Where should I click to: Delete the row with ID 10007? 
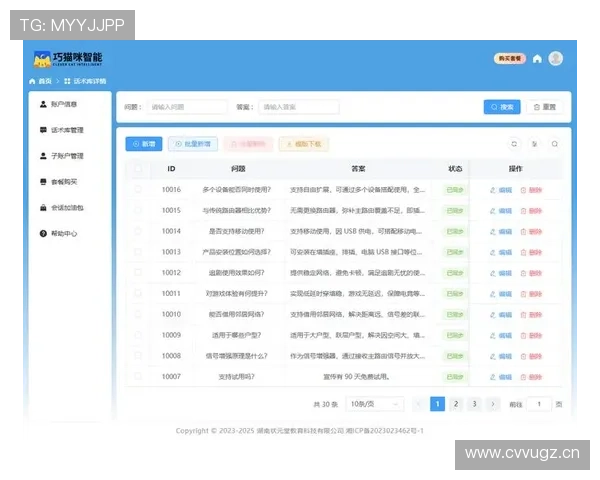(x=531, y=377)
